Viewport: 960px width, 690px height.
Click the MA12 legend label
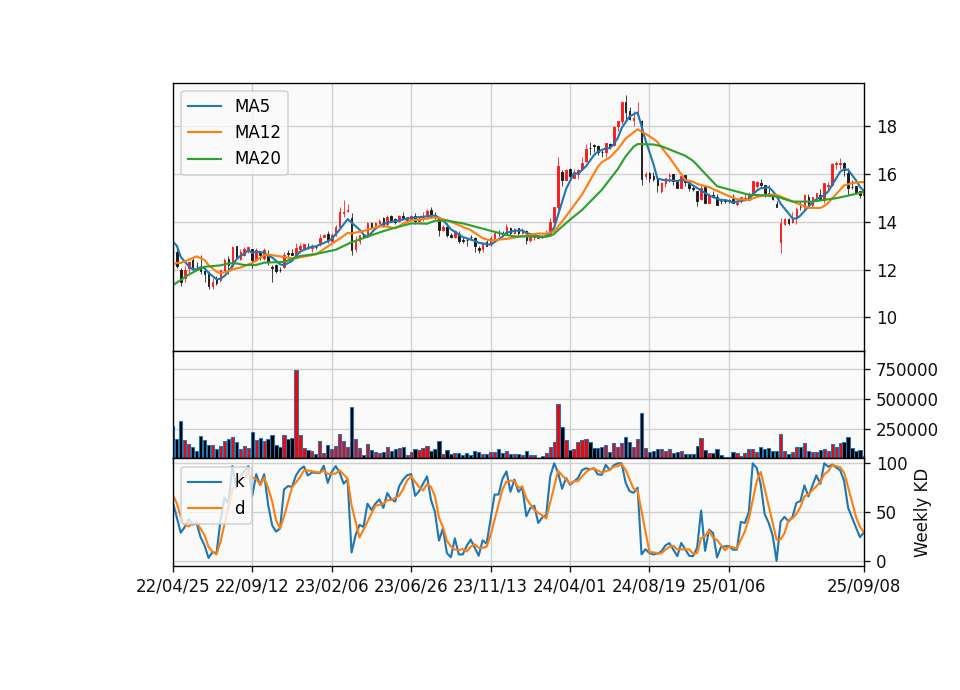[257, 132]
